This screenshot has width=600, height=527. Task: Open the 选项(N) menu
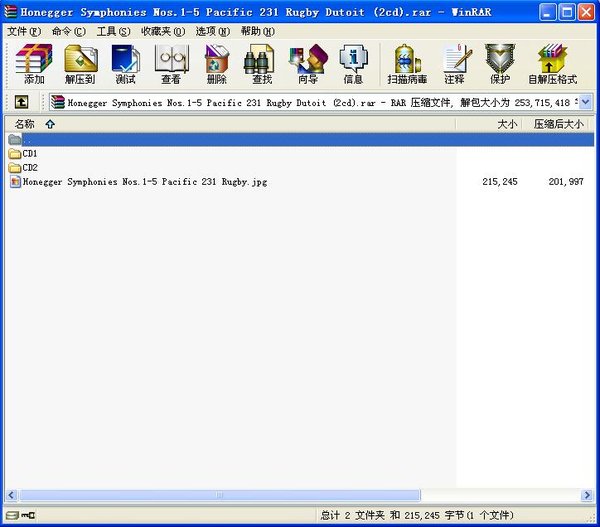coord(213,31)
